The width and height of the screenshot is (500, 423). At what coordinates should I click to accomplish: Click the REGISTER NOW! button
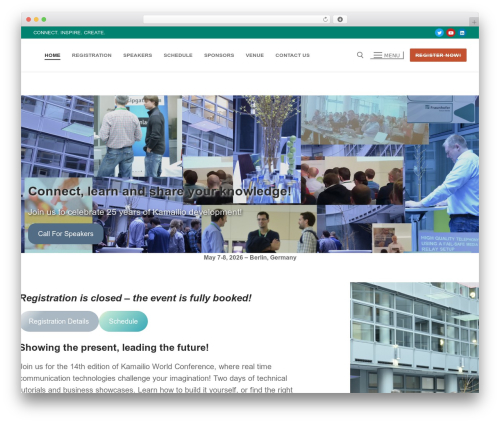438,55
